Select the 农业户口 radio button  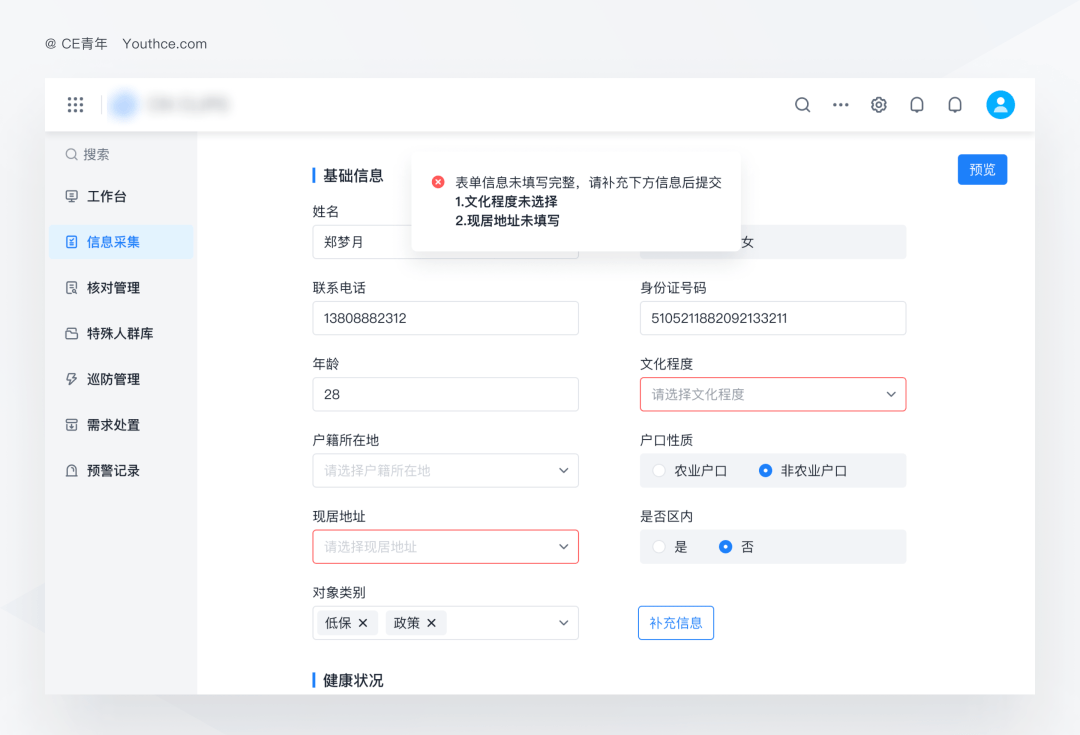[659, 470]
